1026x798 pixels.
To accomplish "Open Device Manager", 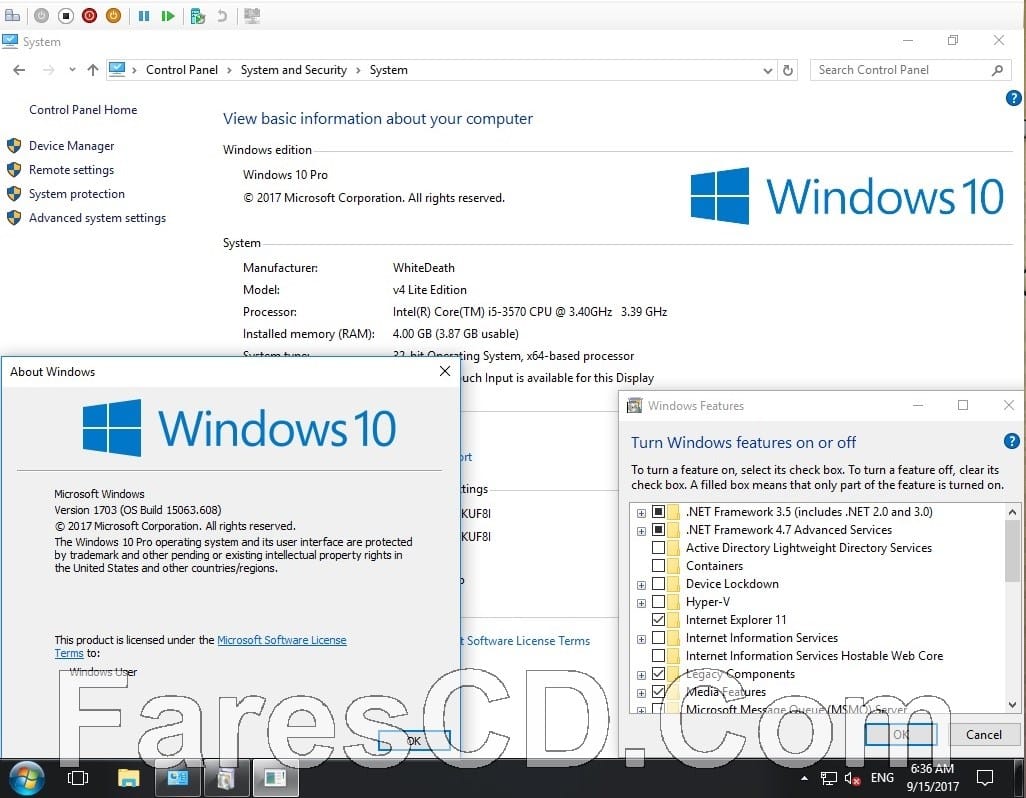I will tap(71, 146).
